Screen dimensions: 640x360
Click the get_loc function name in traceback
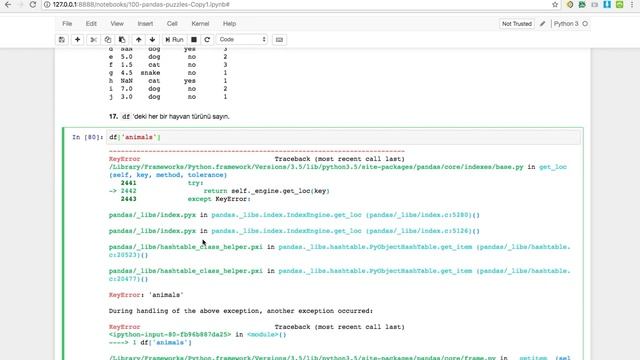pyautogui.click(x=553, y=167)
